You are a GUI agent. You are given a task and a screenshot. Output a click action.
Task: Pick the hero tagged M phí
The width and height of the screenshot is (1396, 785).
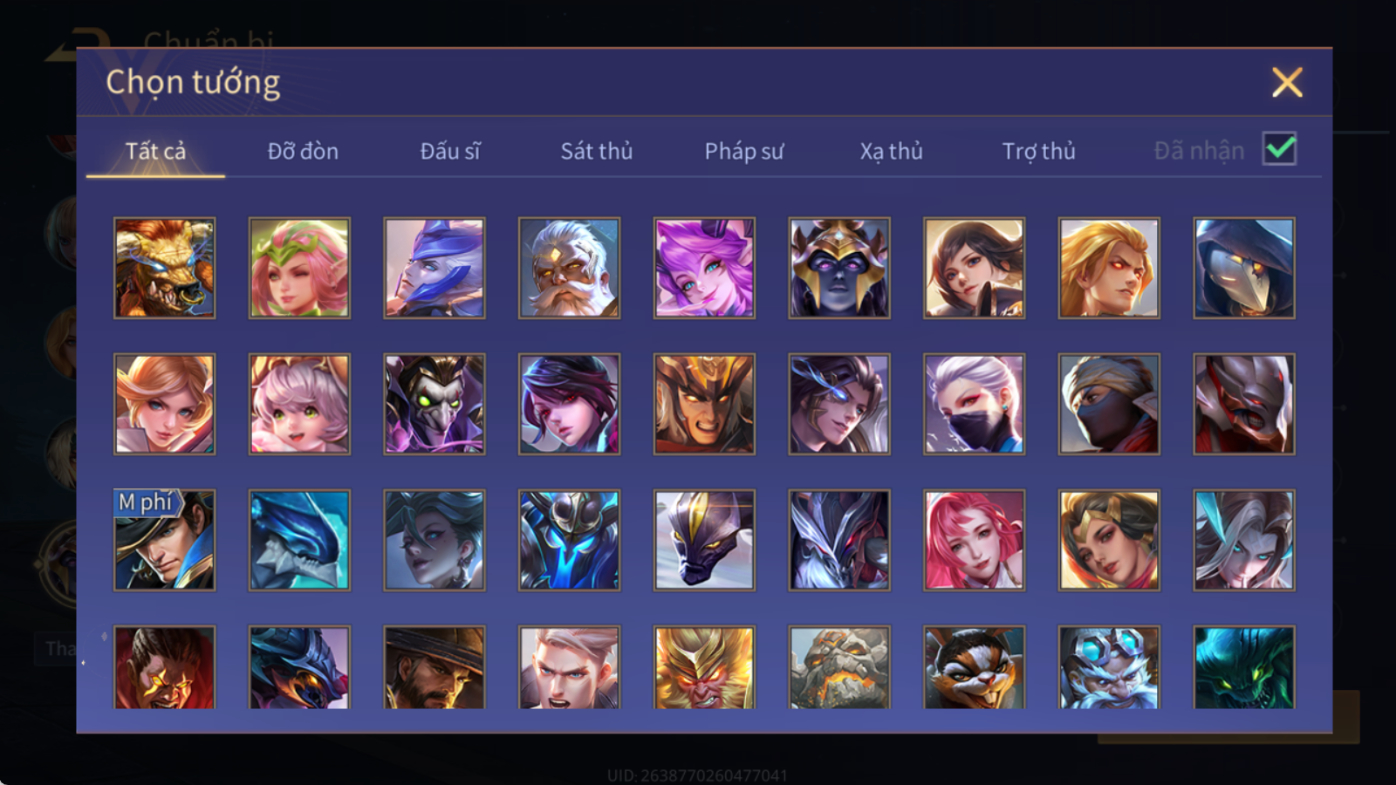click(x=164, y=540)
